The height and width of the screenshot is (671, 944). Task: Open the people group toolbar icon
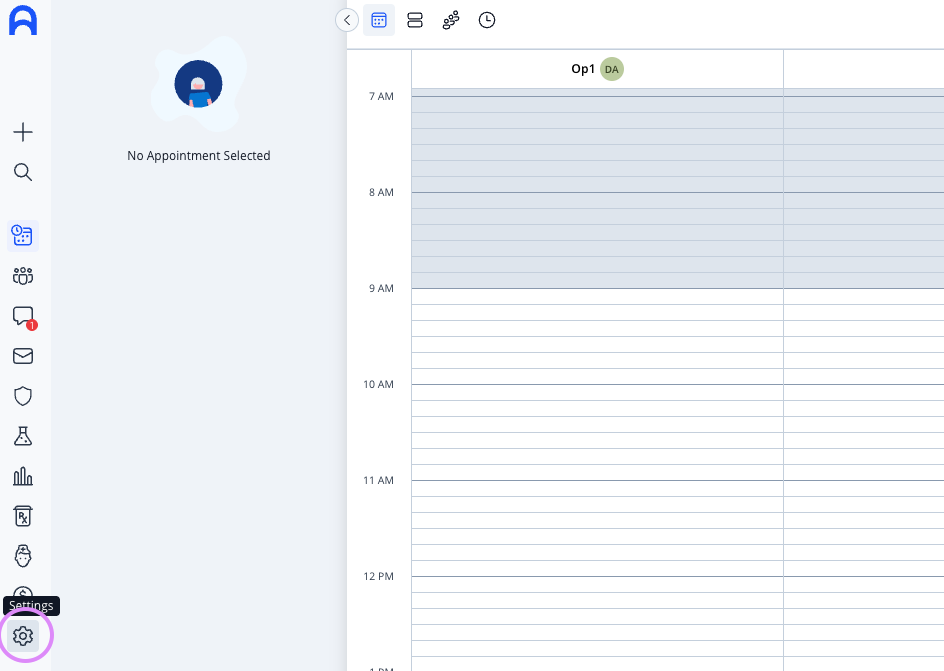451,20
